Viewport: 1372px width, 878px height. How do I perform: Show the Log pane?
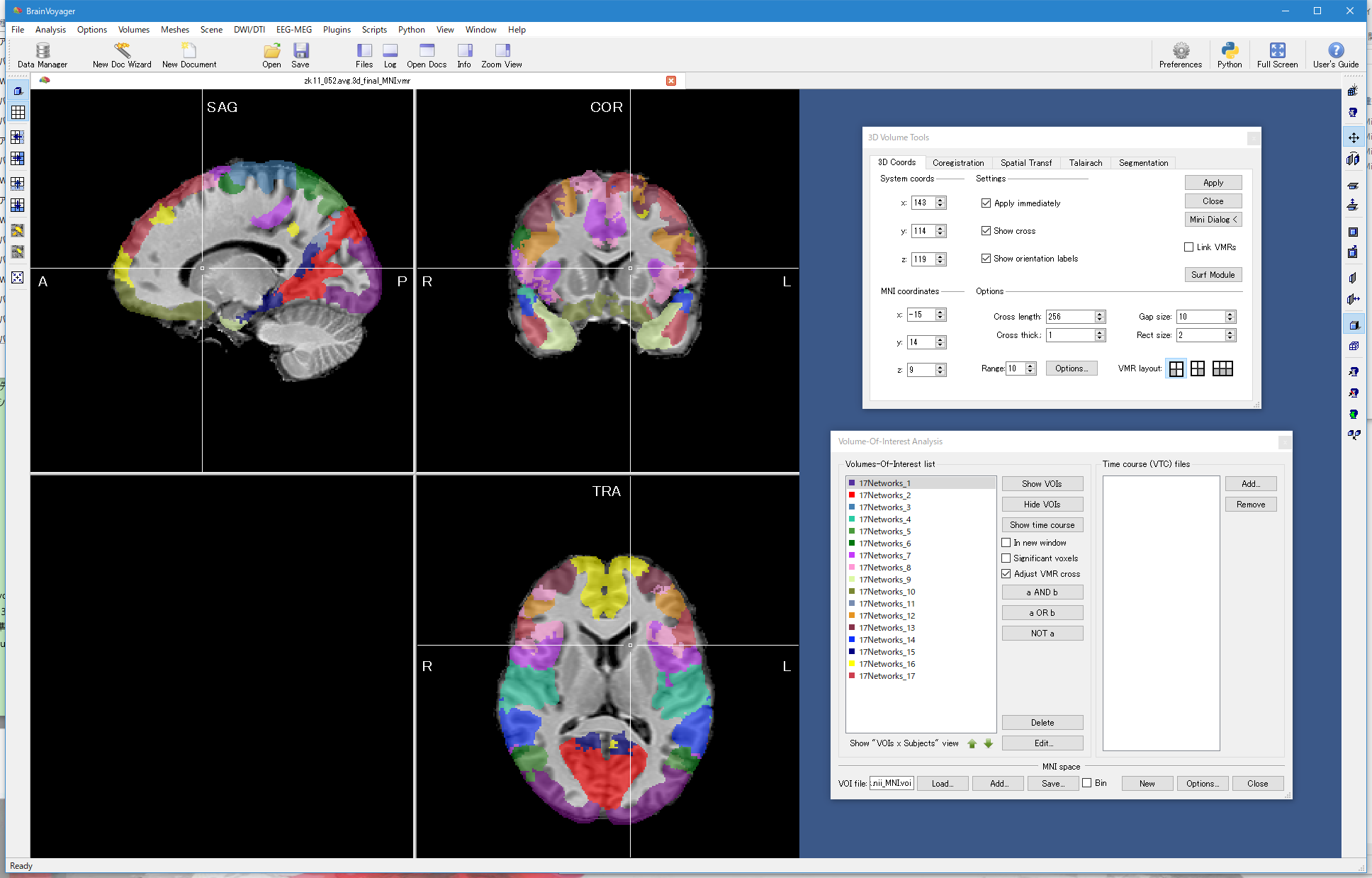tap(390, 55)
